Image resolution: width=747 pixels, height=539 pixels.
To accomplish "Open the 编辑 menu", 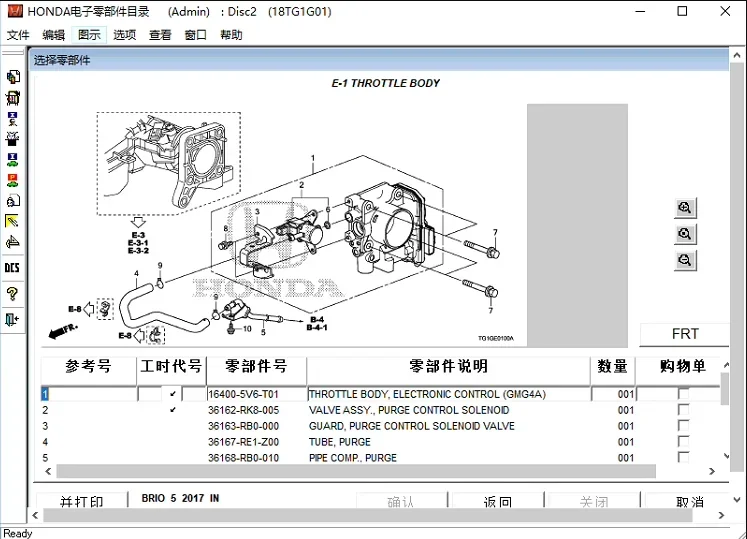I will 53,35.
